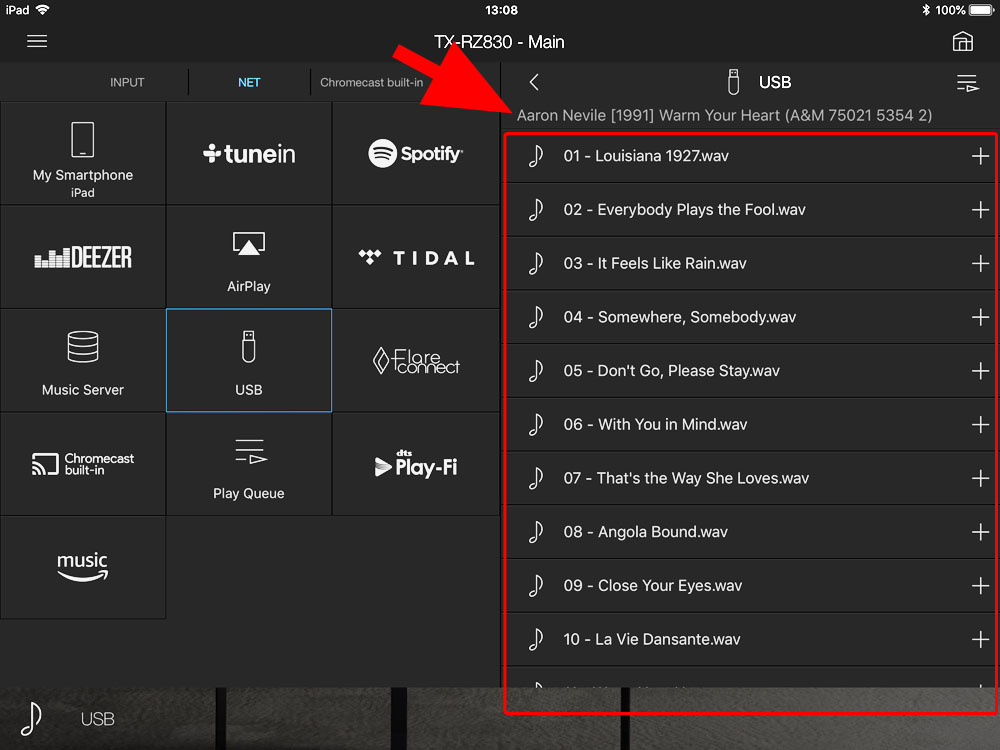Add Angola Bound to the queue
Image resolution: width=1000 pixels, height=750 pixels.
click(979, 532)
